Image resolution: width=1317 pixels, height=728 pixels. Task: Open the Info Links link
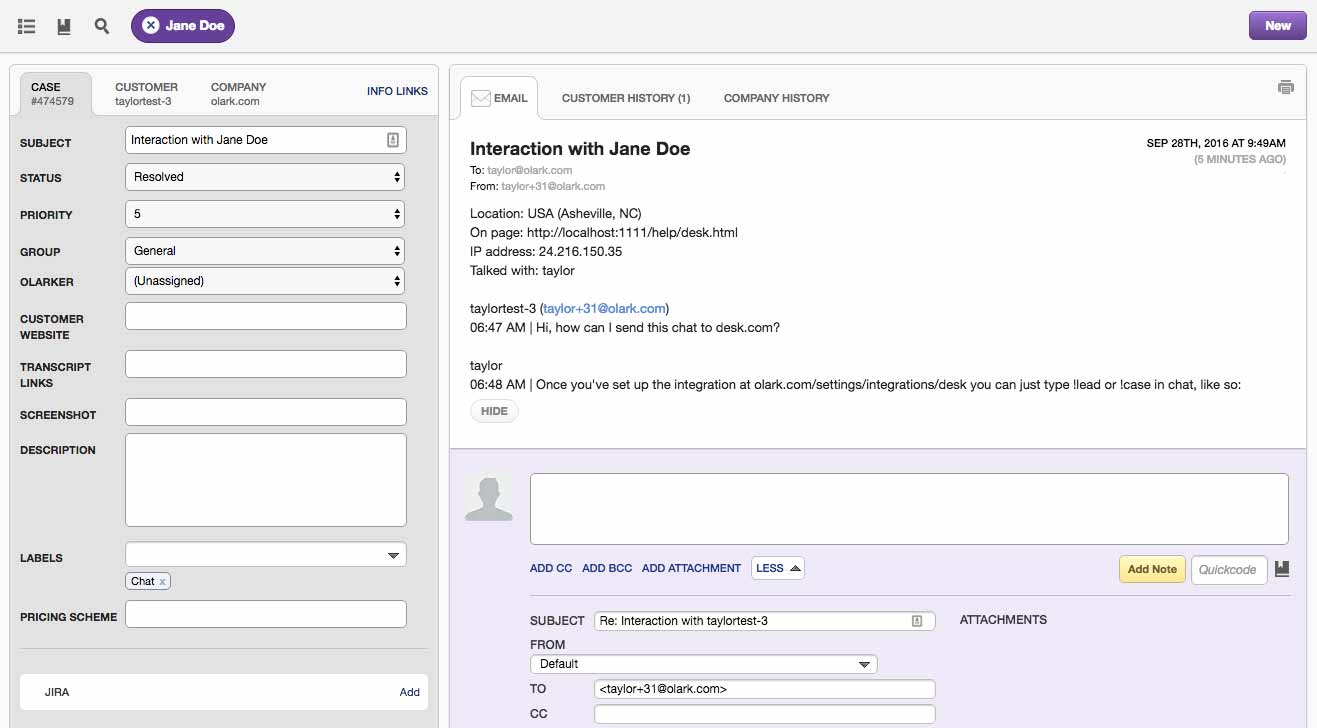coord(397,91)
